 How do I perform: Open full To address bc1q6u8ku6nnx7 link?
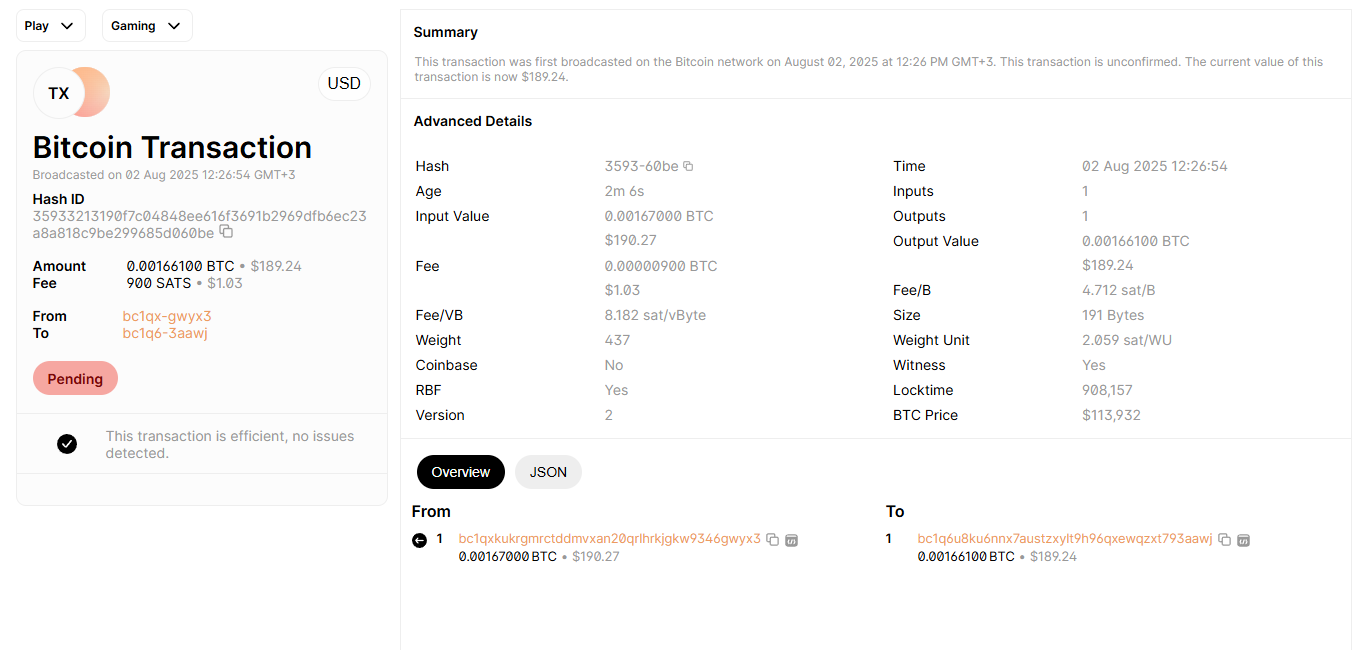pos(1065,539)
